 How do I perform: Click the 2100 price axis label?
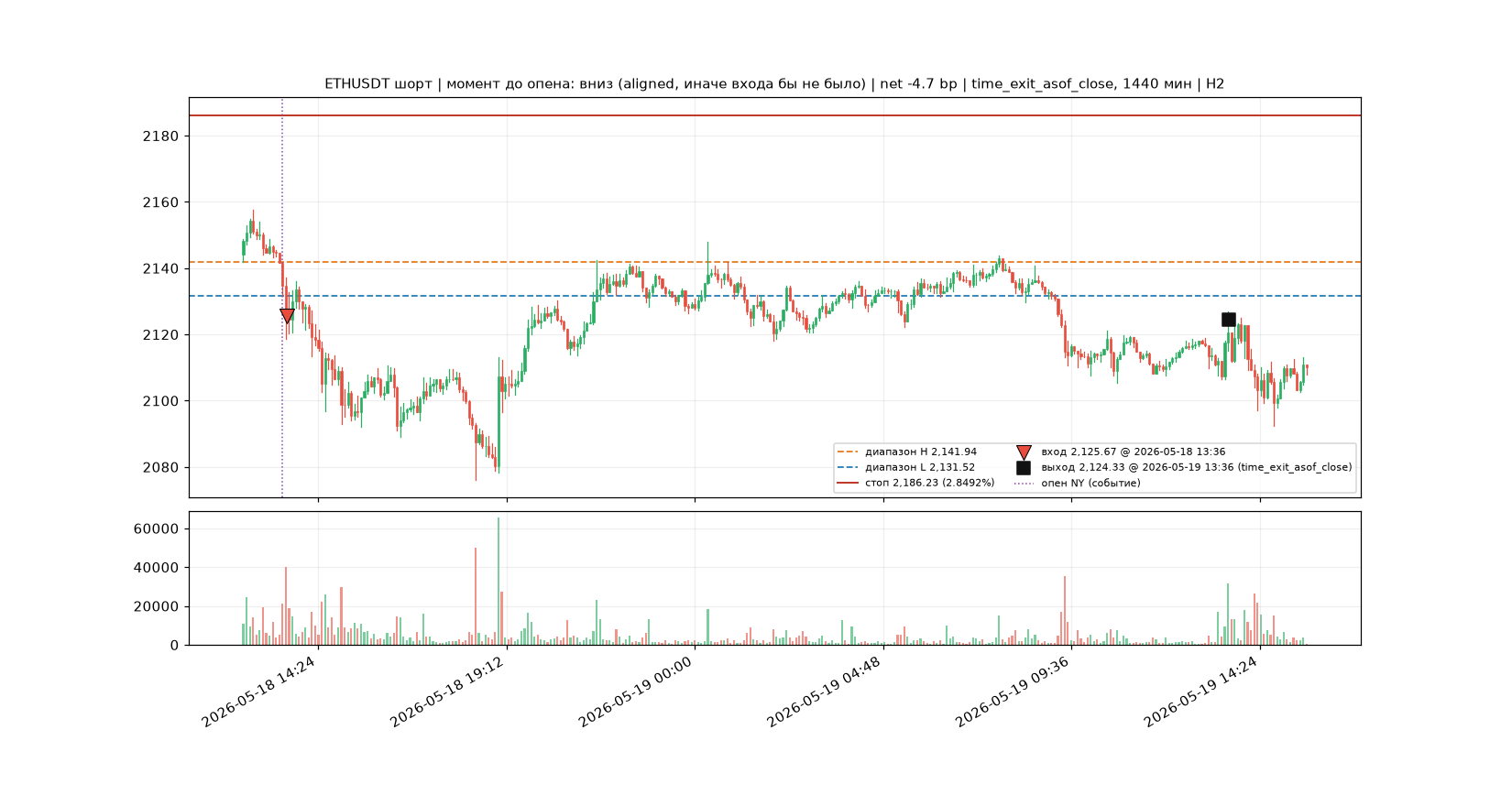[x=160, y=401]
